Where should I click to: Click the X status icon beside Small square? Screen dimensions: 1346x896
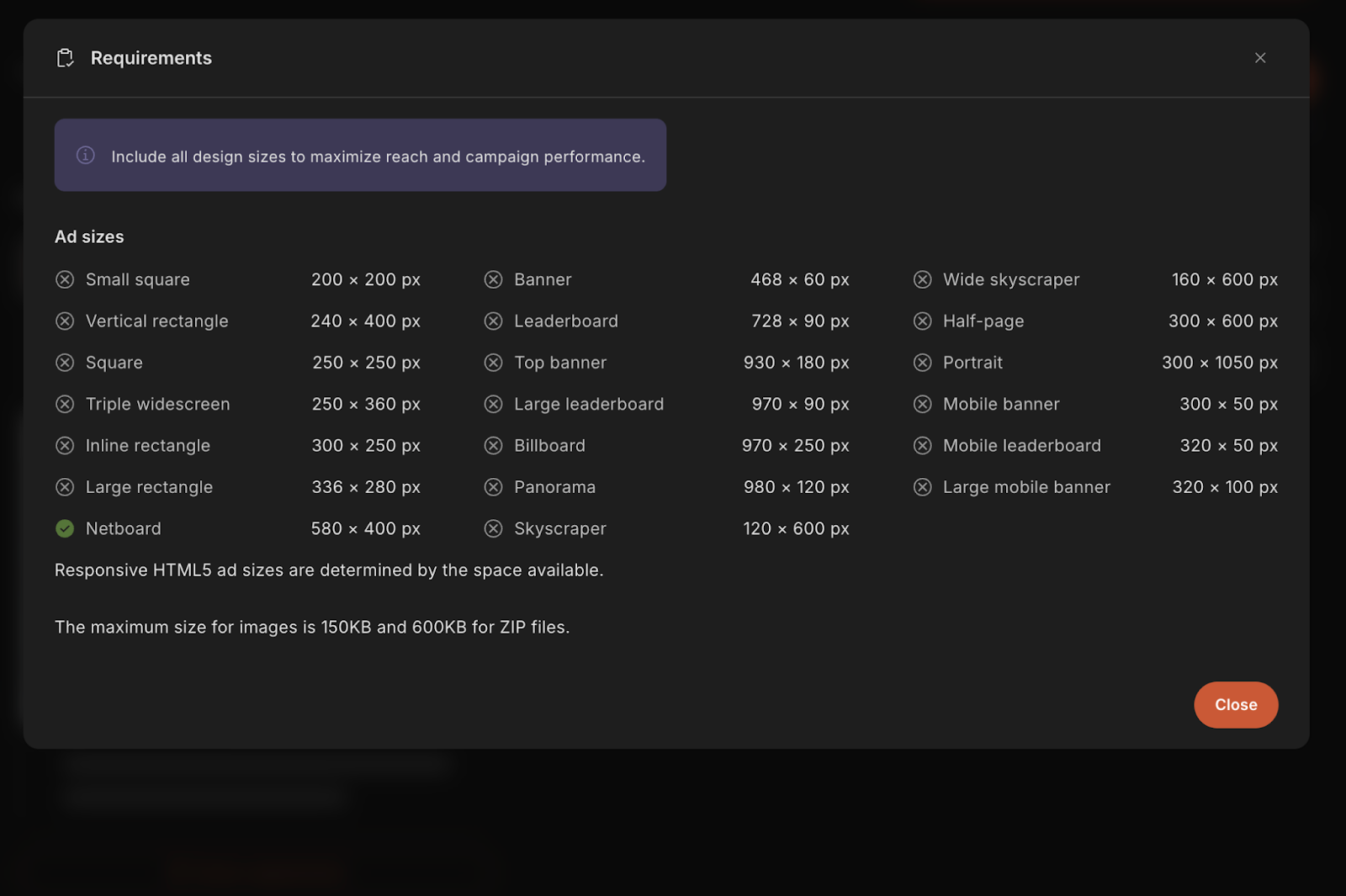click(65, 279)
